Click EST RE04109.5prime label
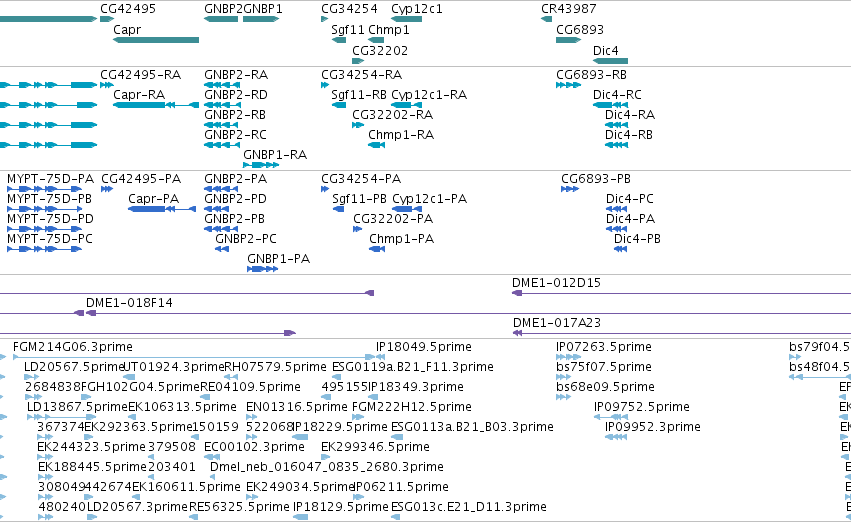This screenshot has height=522, width=851. [x=250, y=387]
